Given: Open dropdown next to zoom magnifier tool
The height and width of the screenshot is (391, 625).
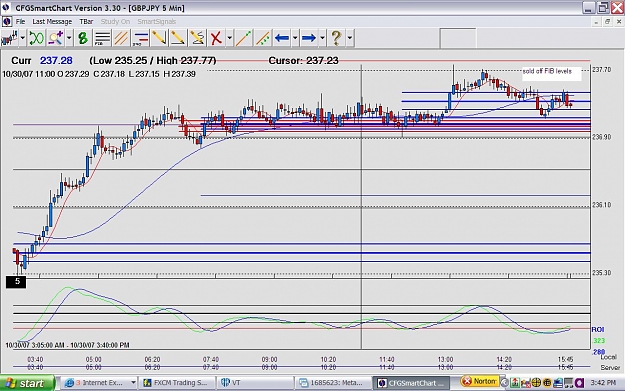Looking at the screenshot, I should pyautogui.click(x=69, y=38).
